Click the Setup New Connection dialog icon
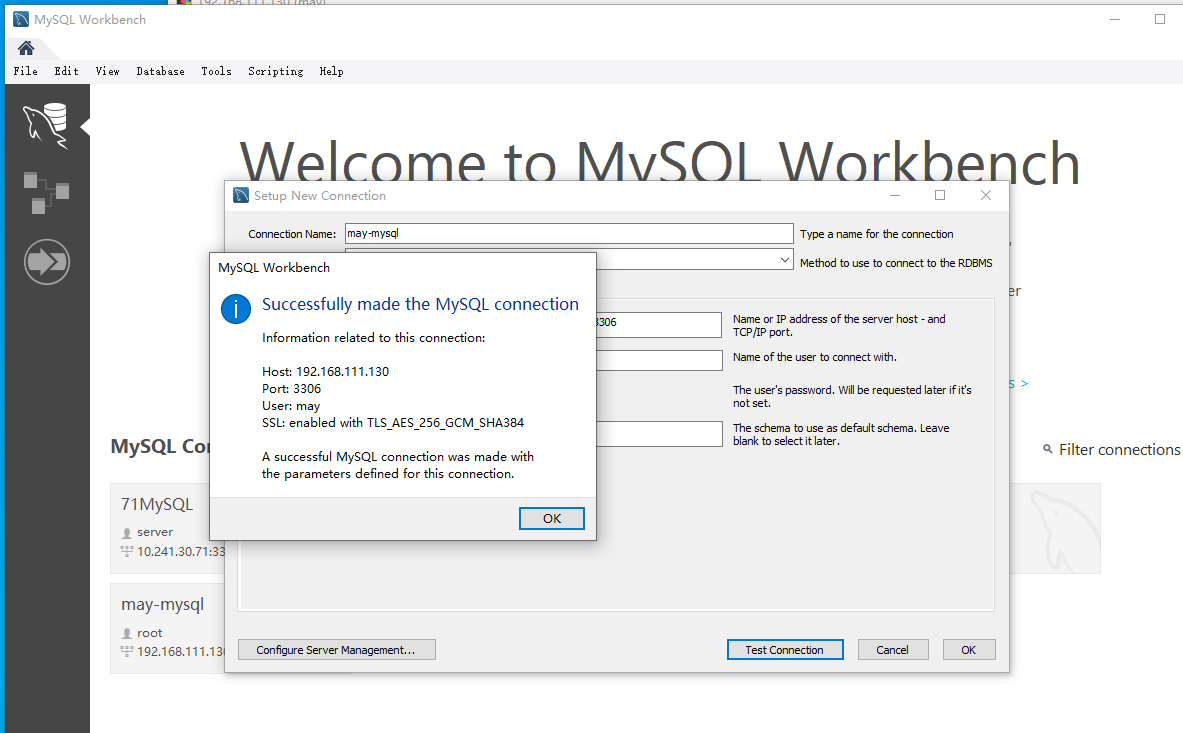 coord(241,195)
